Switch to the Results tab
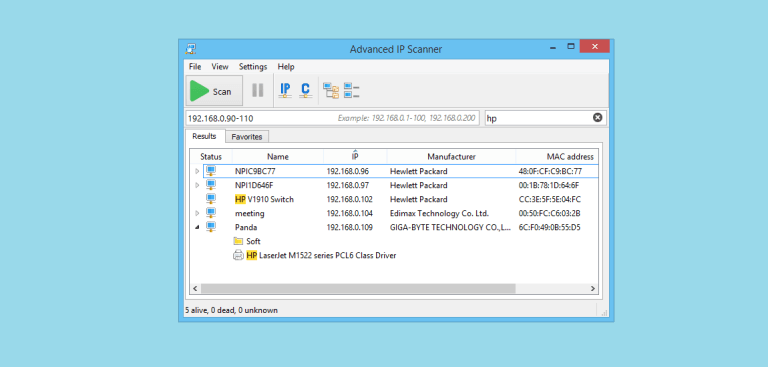 tap(204, 136)
